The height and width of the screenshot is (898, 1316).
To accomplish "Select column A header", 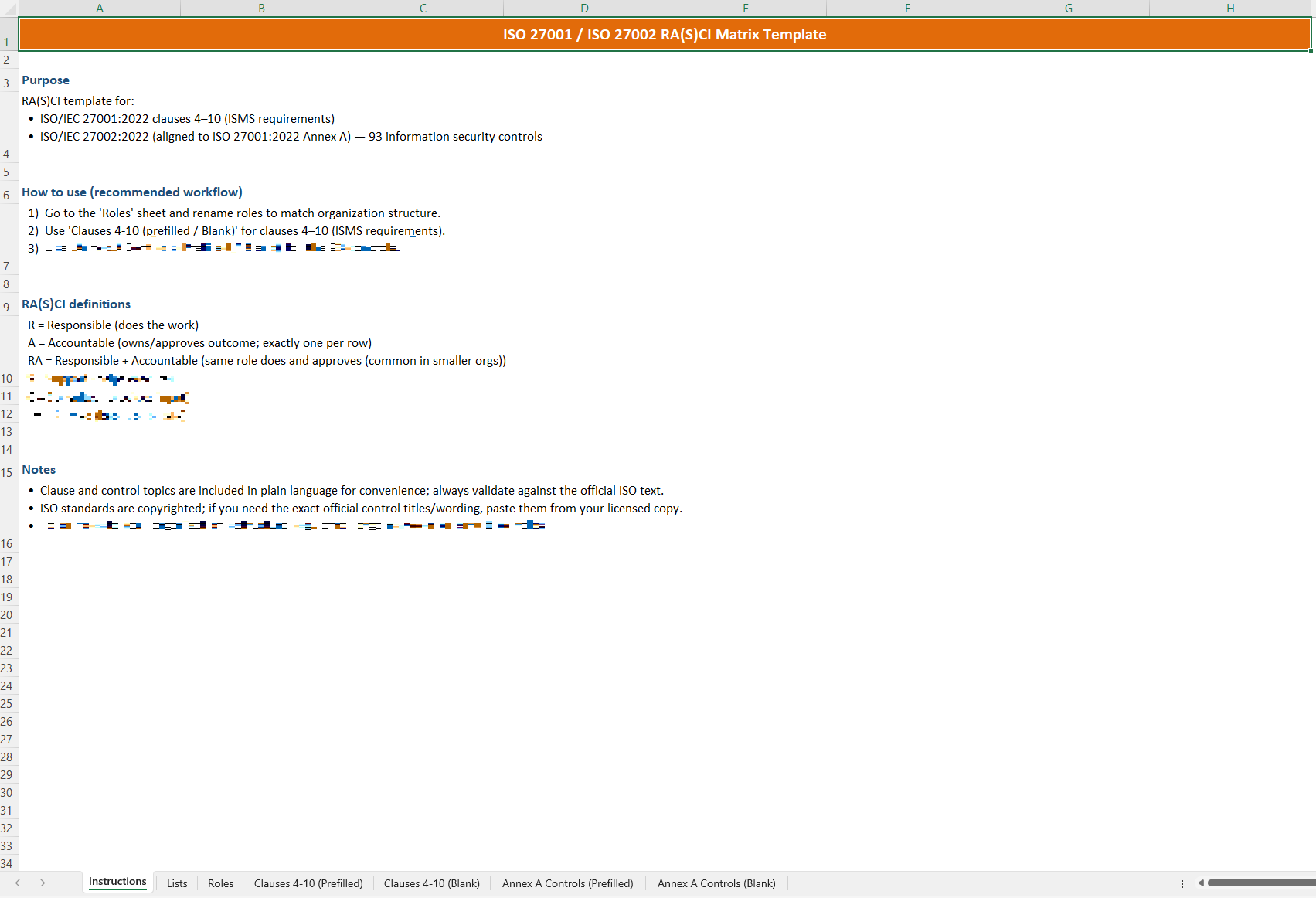I will click(x=100, y=8).
